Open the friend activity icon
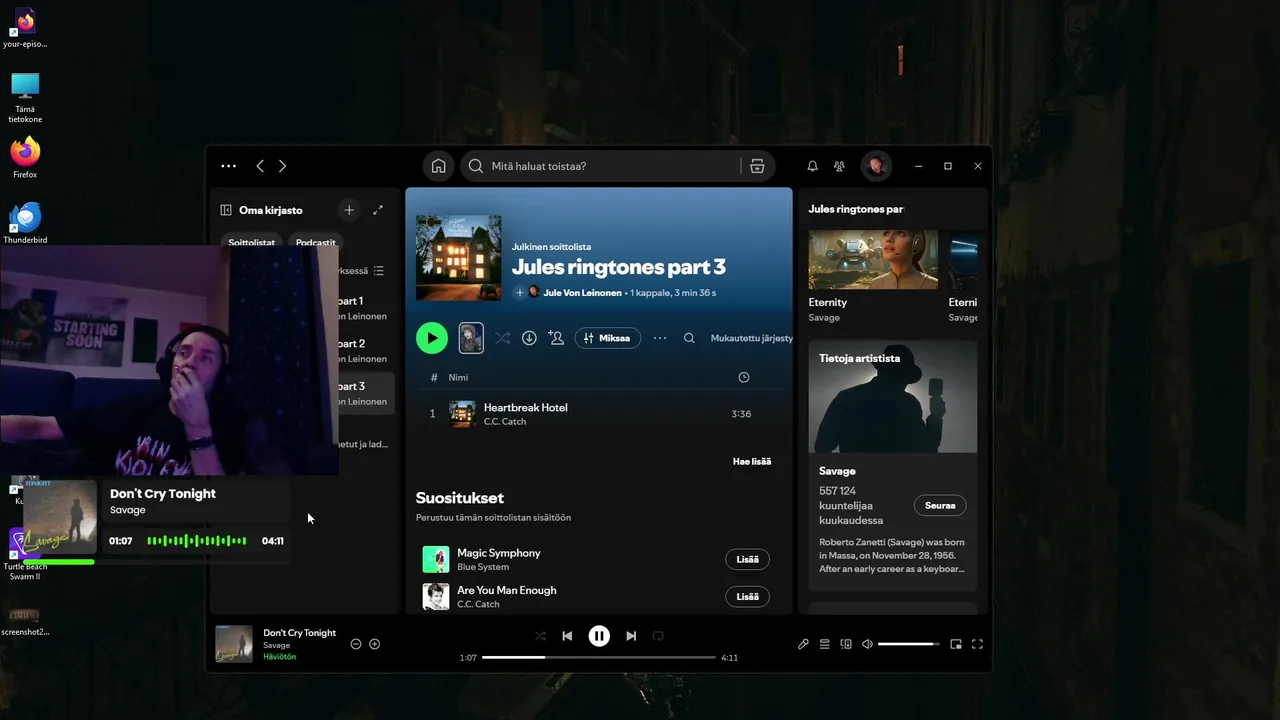The height and width of the screenshot is (720, 1280). coord(839,166)
